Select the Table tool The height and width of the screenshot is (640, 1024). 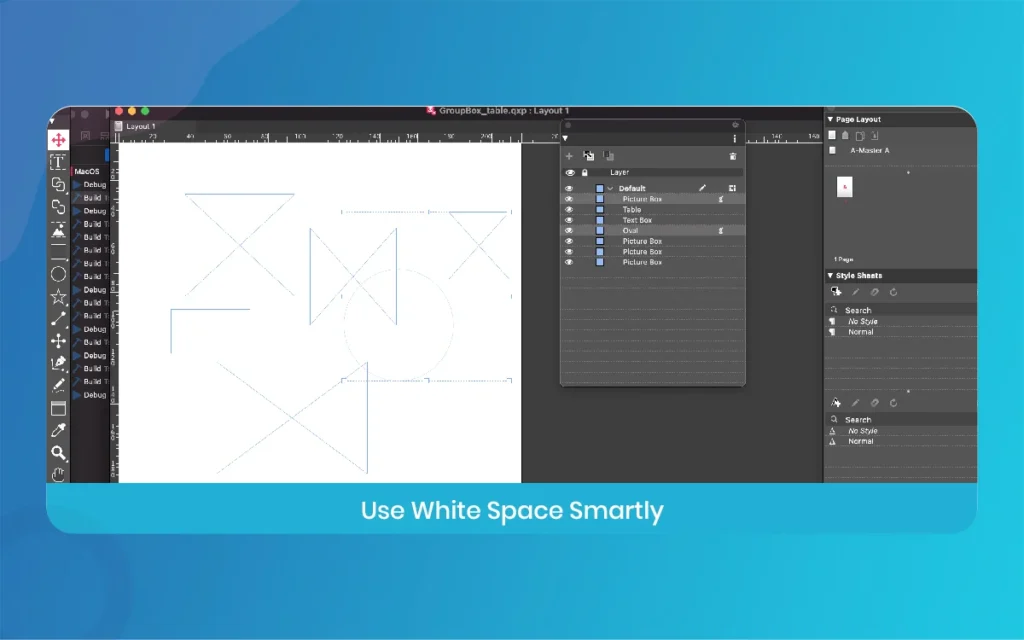pyautogui.click(x=58, y=408)
